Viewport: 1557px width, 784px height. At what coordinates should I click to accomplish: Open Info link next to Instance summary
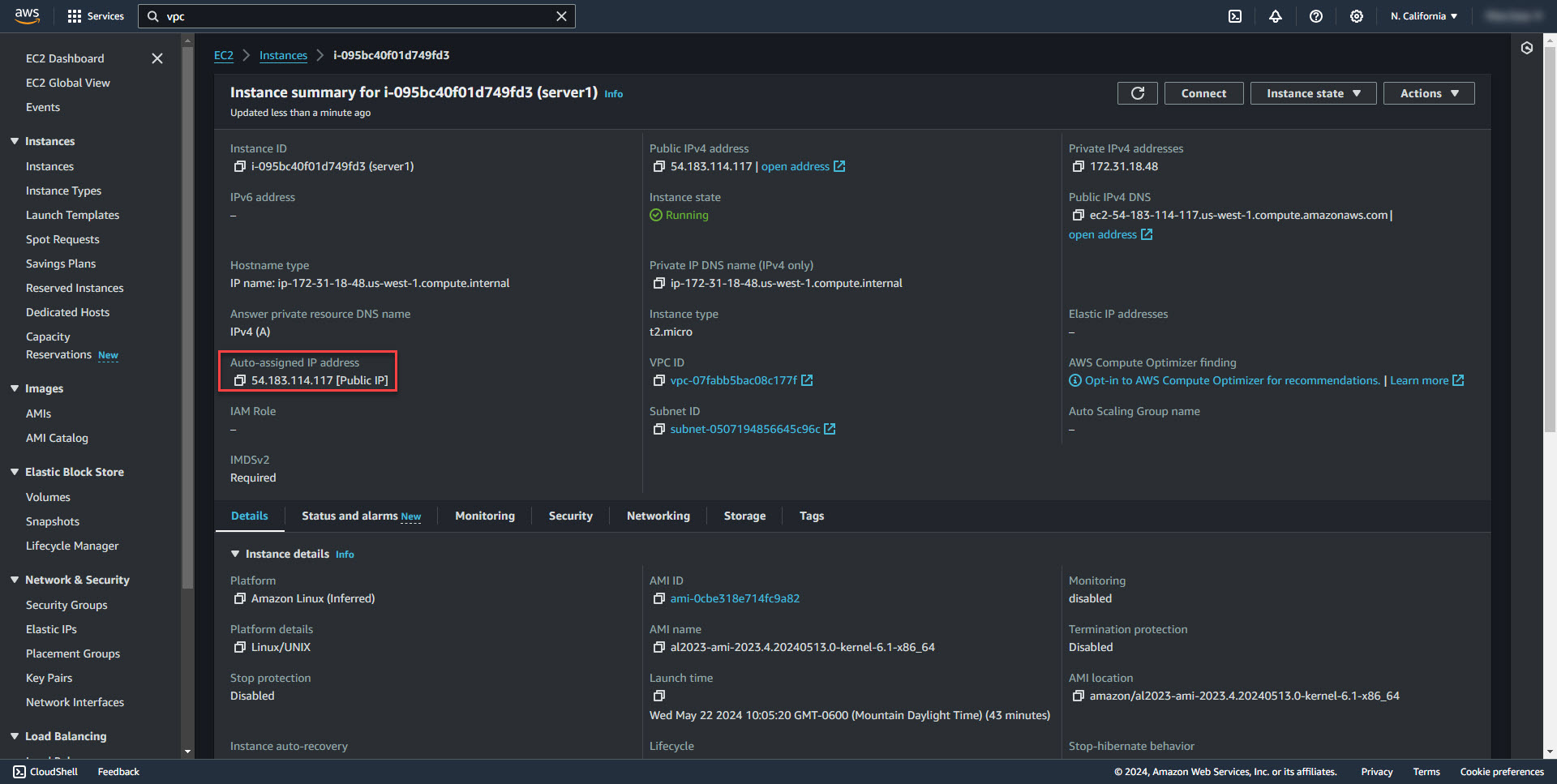[614, 94]
